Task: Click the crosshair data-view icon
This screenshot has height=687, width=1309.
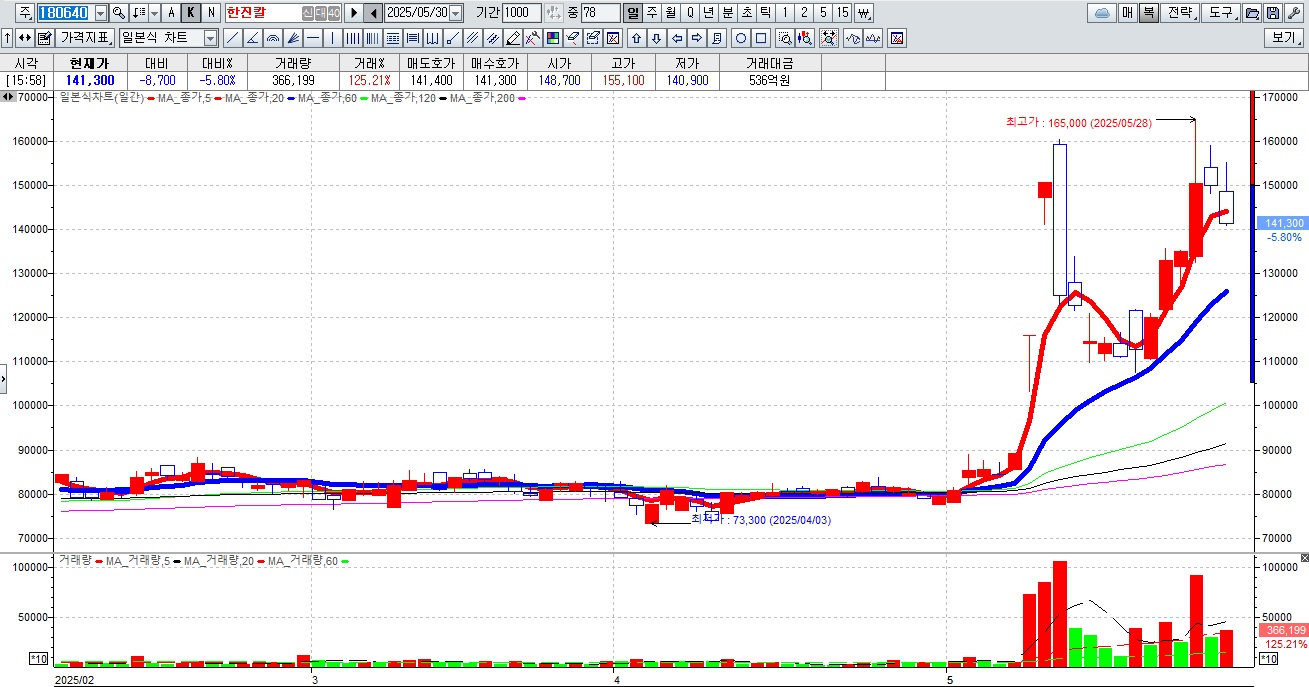Action: pos(829,38)
